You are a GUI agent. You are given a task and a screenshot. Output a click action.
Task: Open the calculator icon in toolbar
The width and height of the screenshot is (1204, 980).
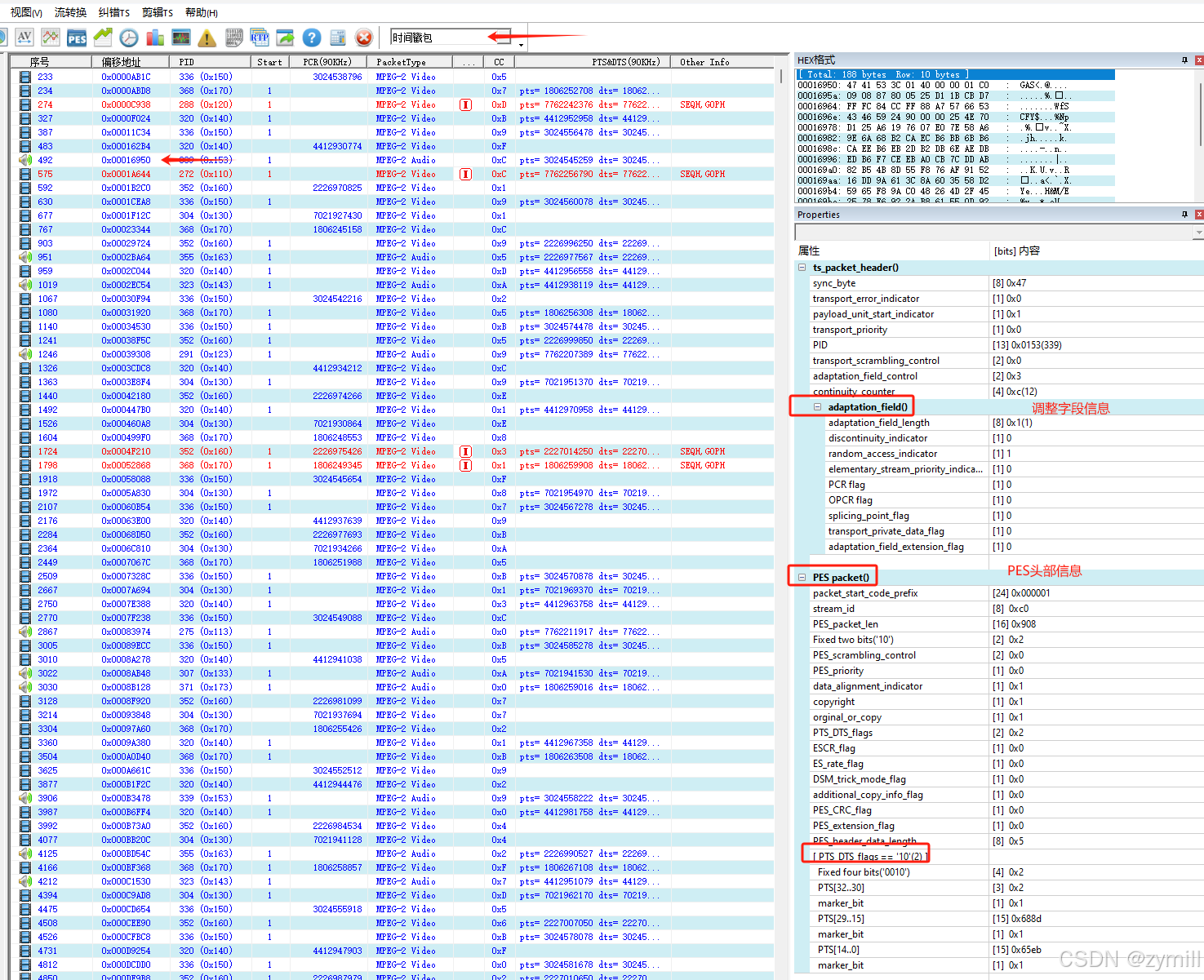pyautogui.click(x=338, y=38)
